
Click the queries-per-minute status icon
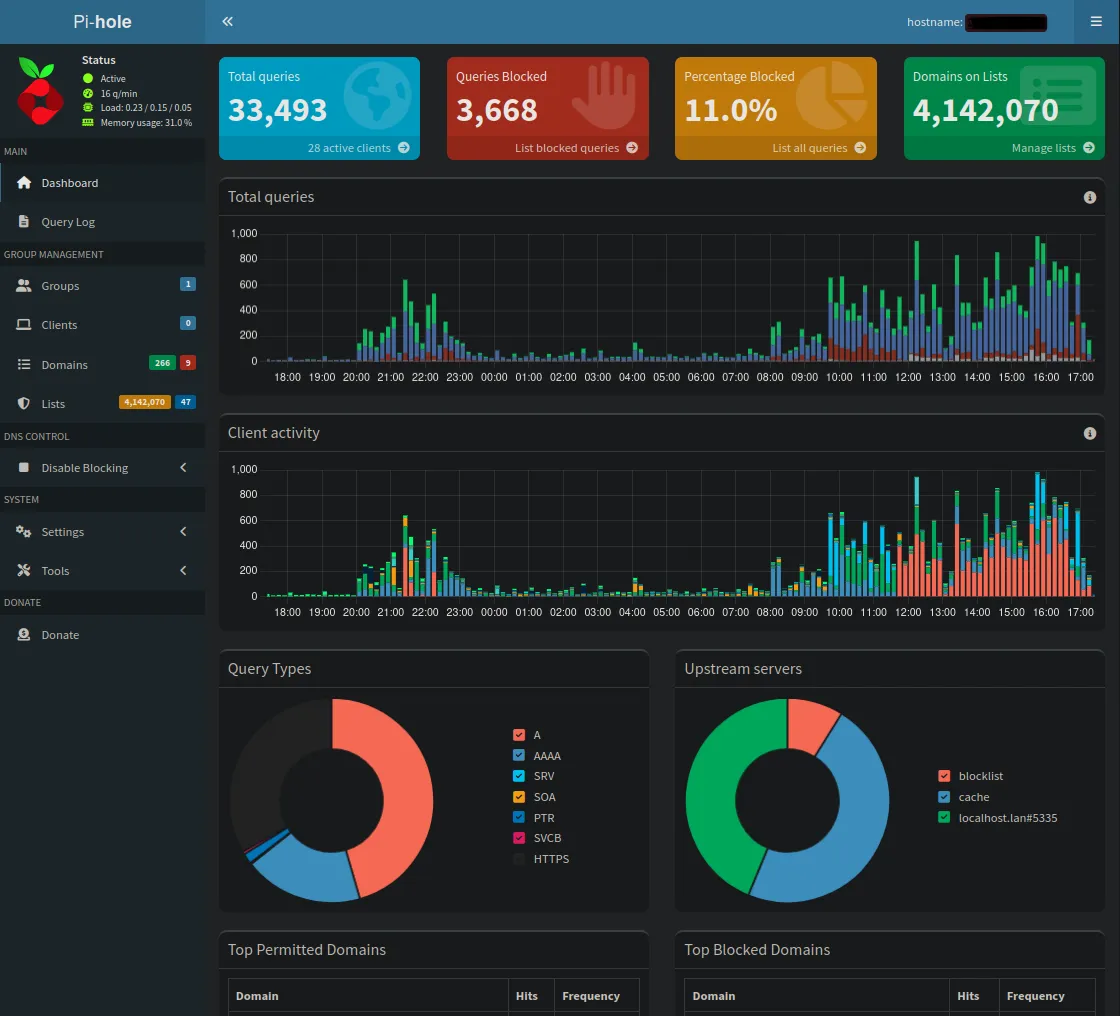click(88, 94)
